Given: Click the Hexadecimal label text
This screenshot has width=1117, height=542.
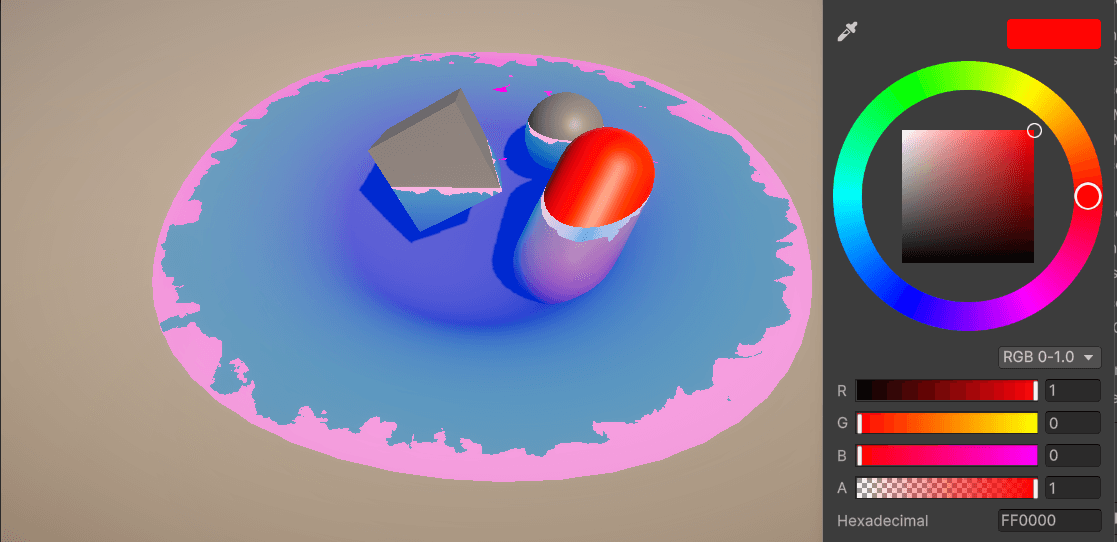Looking at the screenshot, I should 883,521.
